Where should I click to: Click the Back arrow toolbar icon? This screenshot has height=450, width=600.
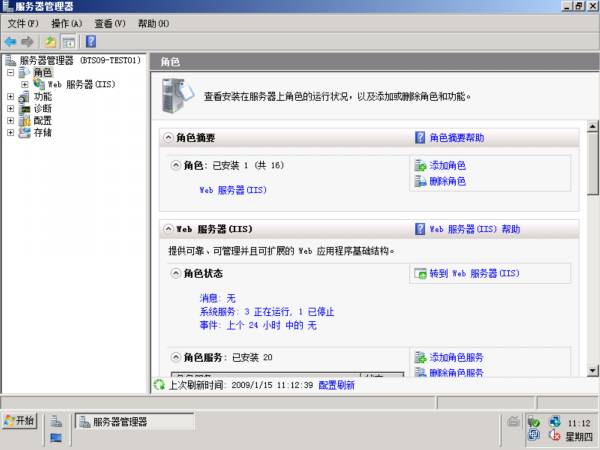click(10, 42)
